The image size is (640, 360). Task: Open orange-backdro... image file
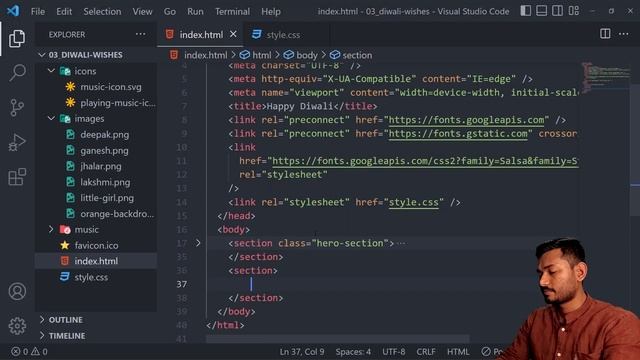(x=117, y=214)
